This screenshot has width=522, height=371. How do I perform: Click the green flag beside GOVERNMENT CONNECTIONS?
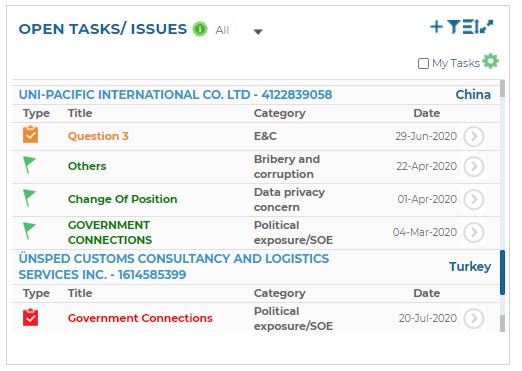coord(29,231)
